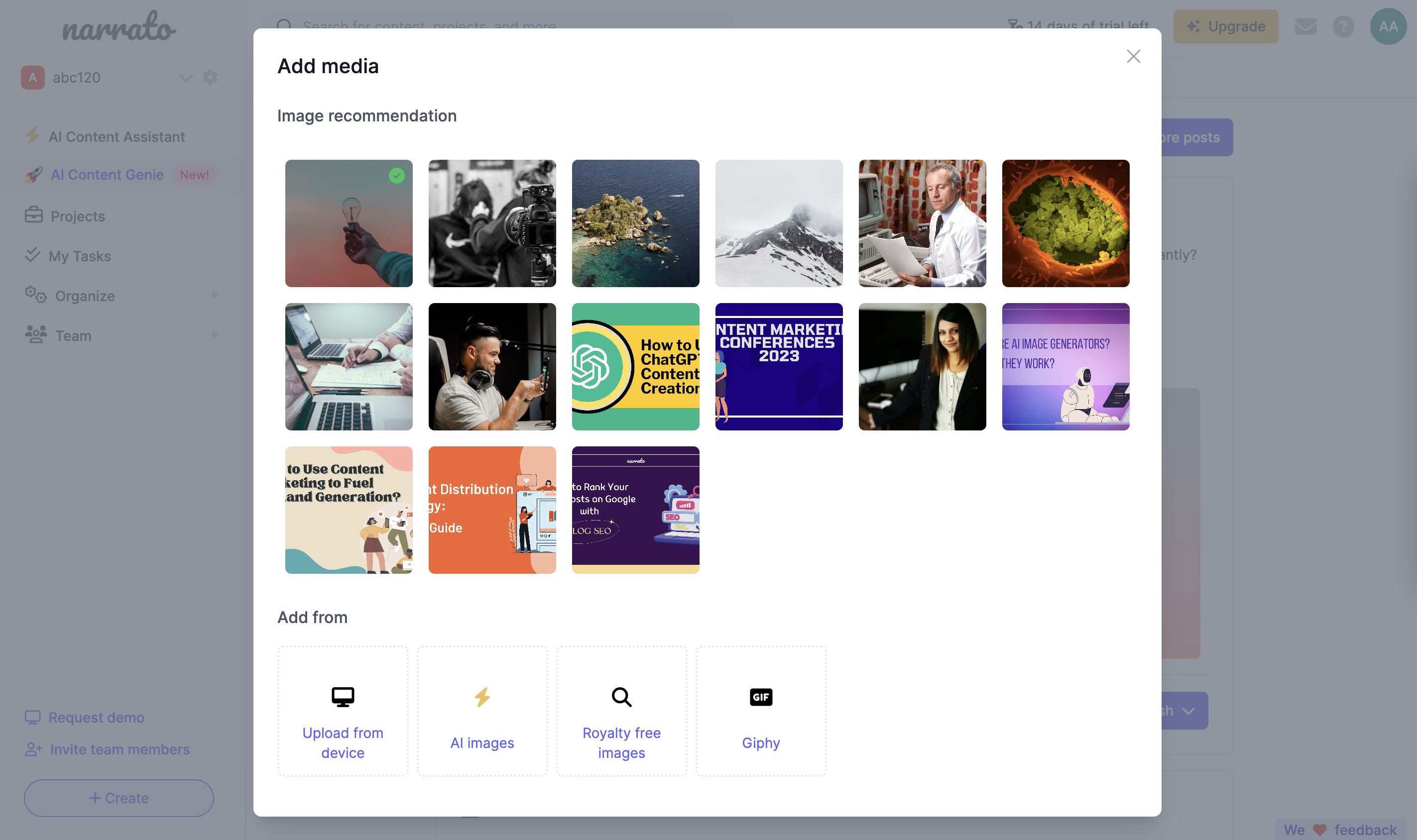This screenshot has height=840, width=1417.
Task: Click the Giphy GIF icon
Action: [x=761, y=697]
